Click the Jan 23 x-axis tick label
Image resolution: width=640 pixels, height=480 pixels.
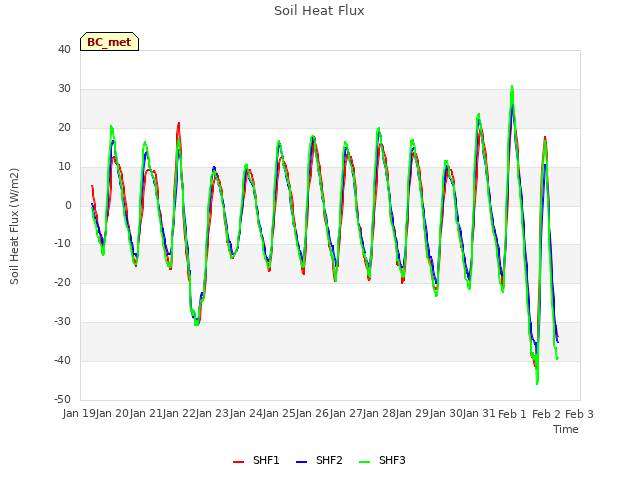213,414
